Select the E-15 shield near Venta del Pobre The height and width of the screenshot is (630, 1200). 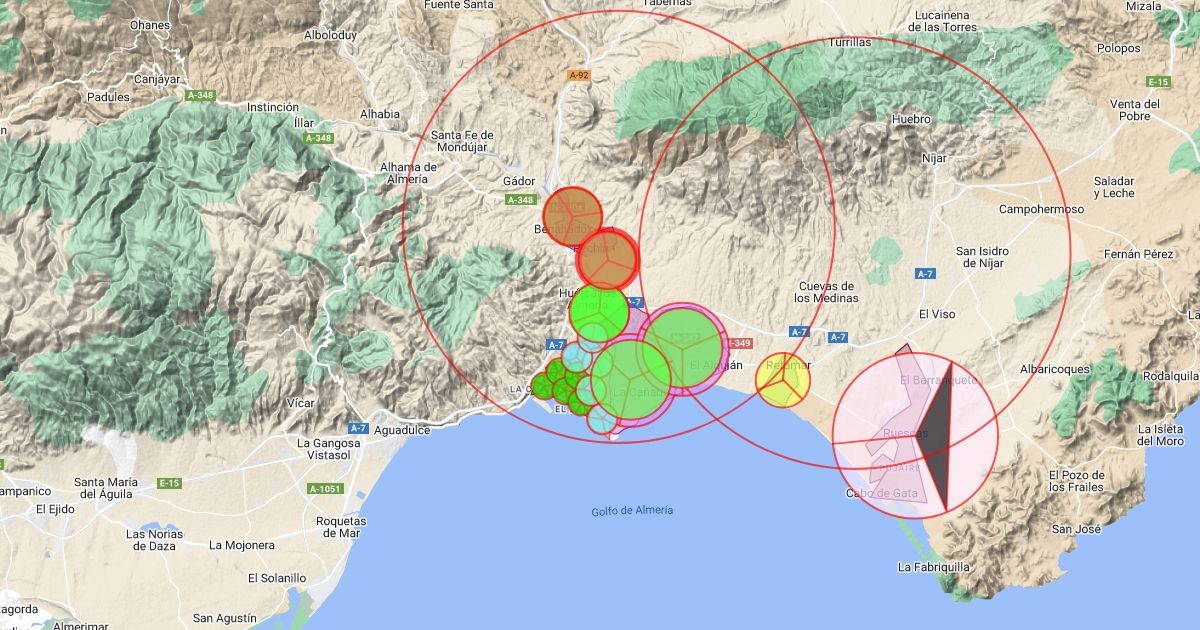1158,82
